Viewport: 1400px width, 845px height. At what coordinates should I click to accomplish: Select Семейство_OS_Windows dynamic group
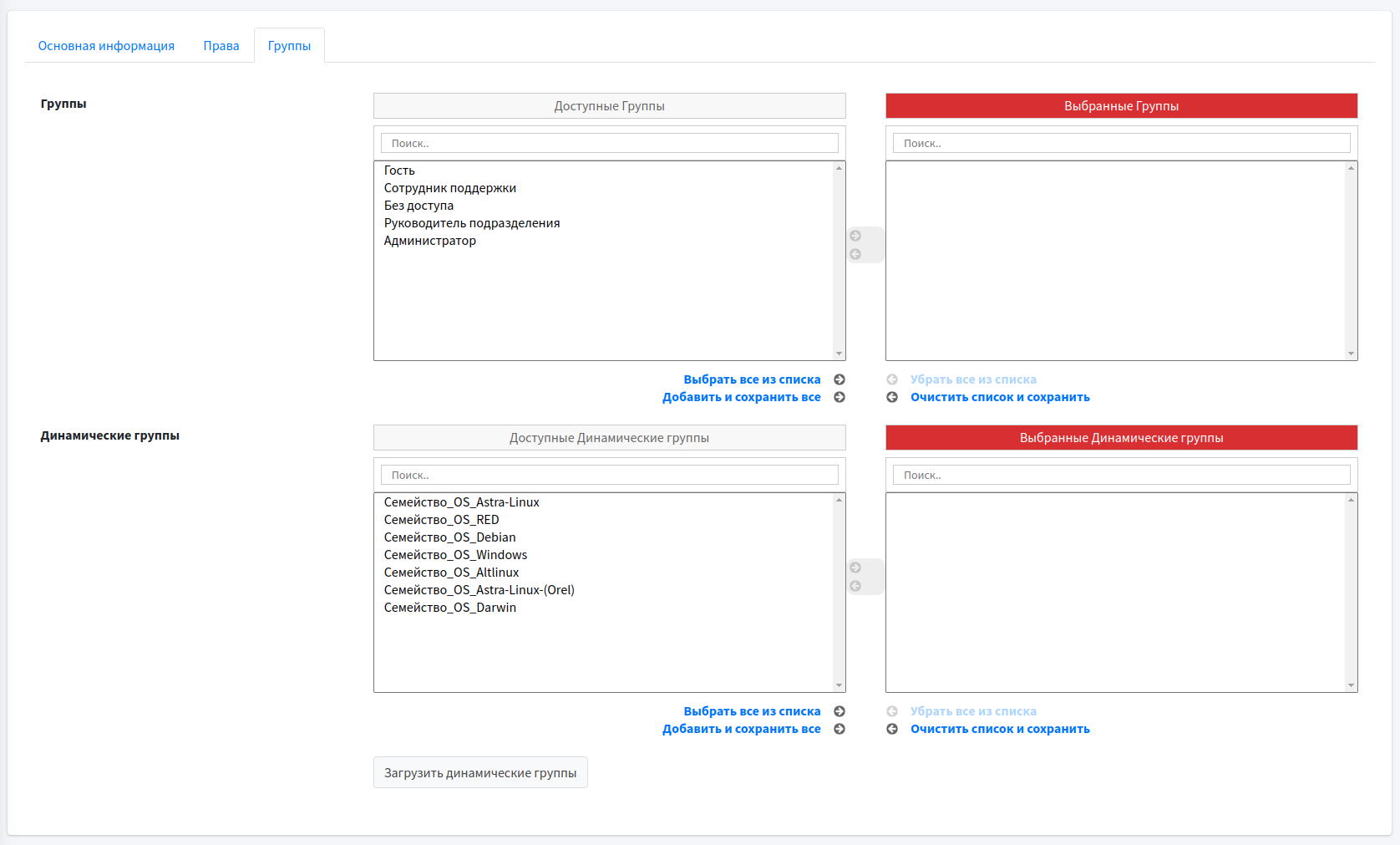click(455, 555)
